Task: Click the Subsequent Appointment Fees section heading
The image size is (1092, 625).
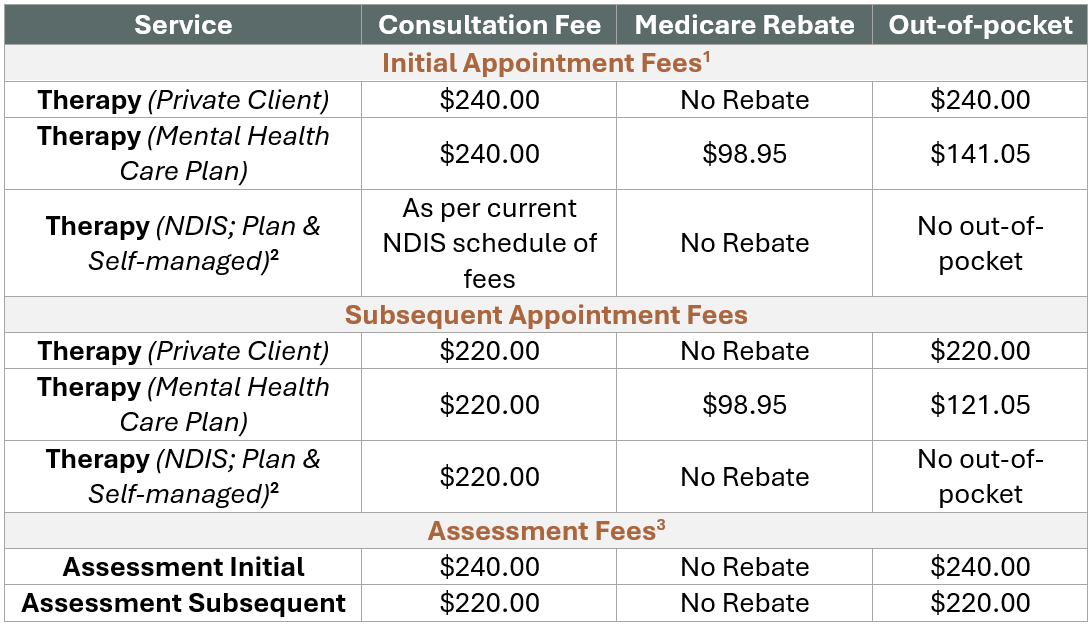Action: point(546,315)
